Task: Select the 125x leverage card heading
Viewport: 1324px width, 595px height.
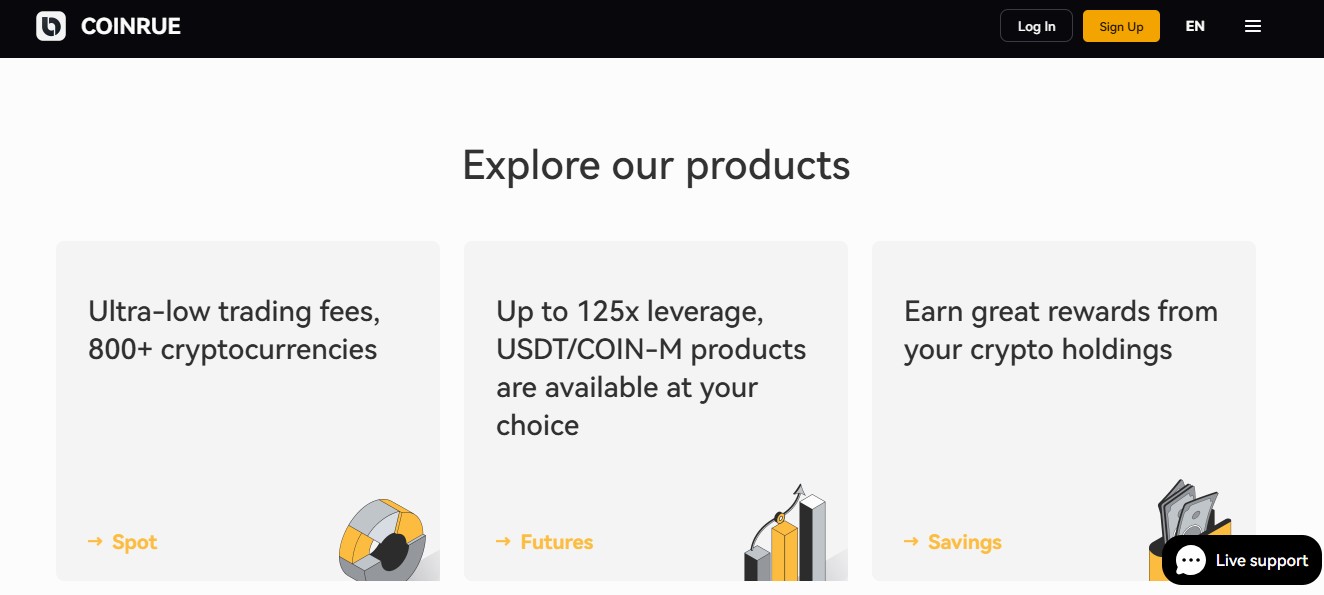Action: click(650, 368)
